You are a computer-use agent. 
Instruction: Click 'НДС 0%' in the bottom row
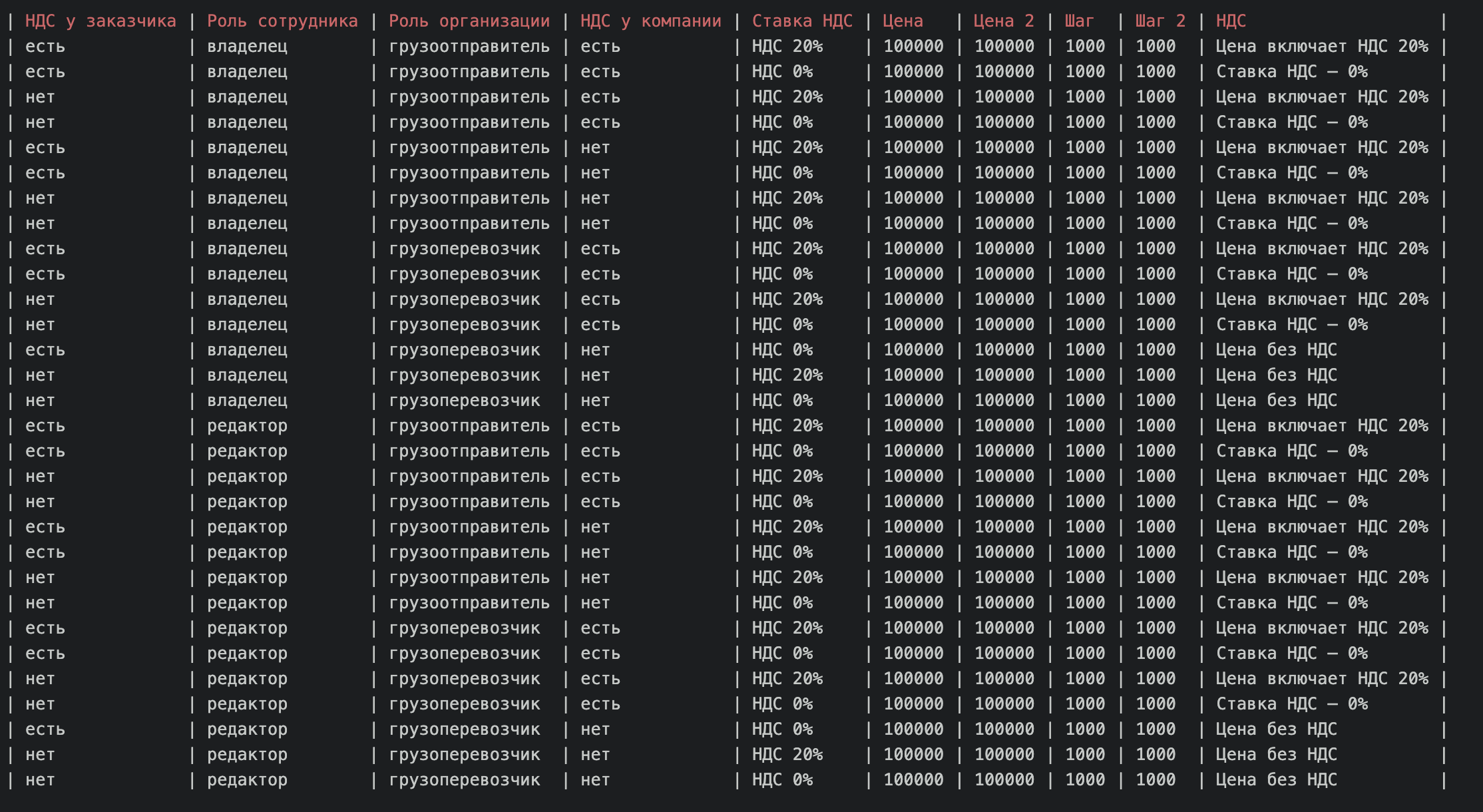click(782, 780)
